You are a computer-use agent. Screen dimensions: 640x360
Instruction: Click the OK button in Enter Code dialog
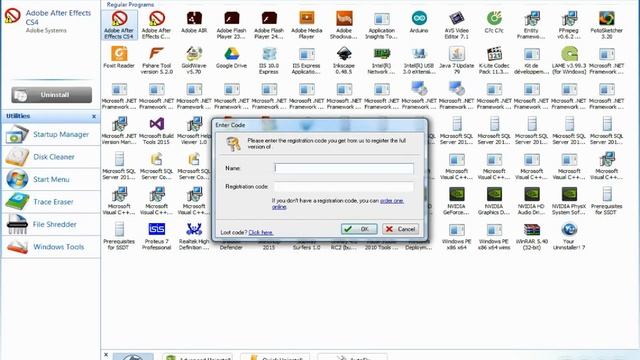tap(359, 229)
